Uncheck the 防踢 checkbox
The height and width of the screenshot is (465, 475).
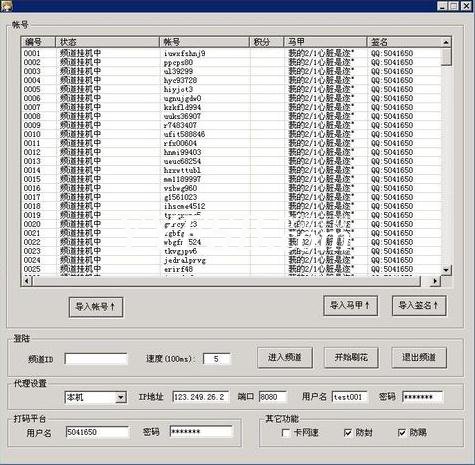click(402, 433)
